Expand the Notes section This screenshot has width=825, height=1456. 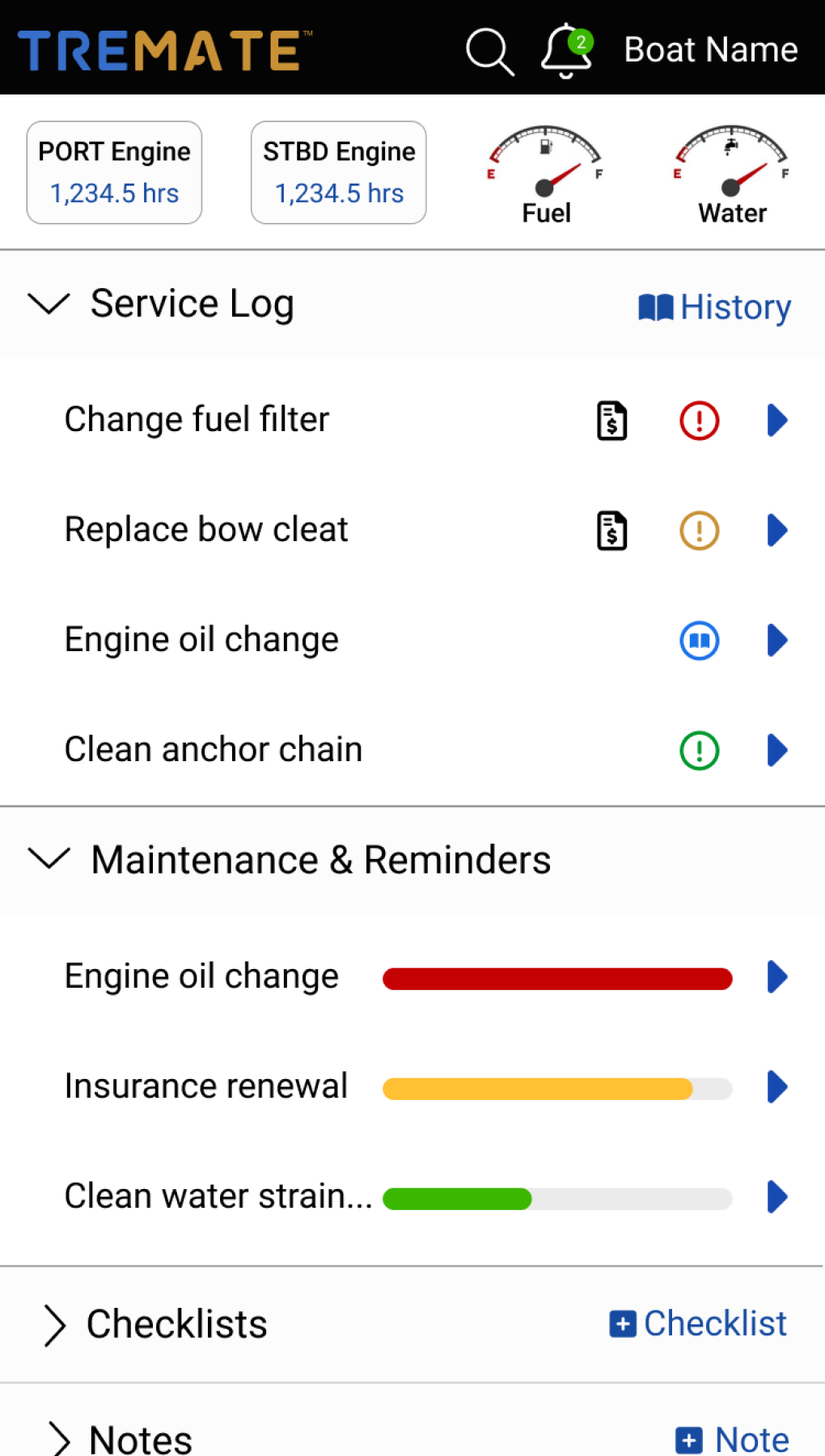tap(58, 1440)
